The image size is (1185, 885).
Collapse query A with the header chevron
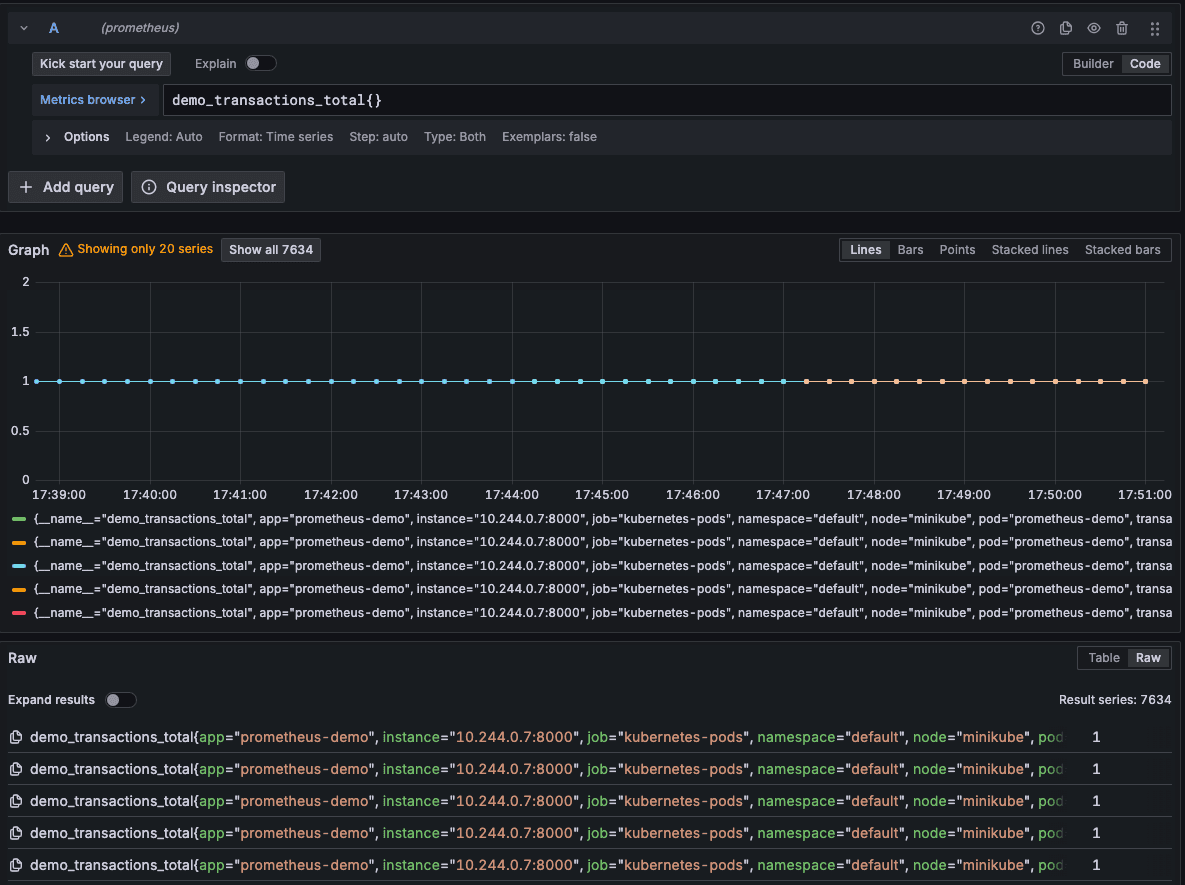tap(23, 28)
